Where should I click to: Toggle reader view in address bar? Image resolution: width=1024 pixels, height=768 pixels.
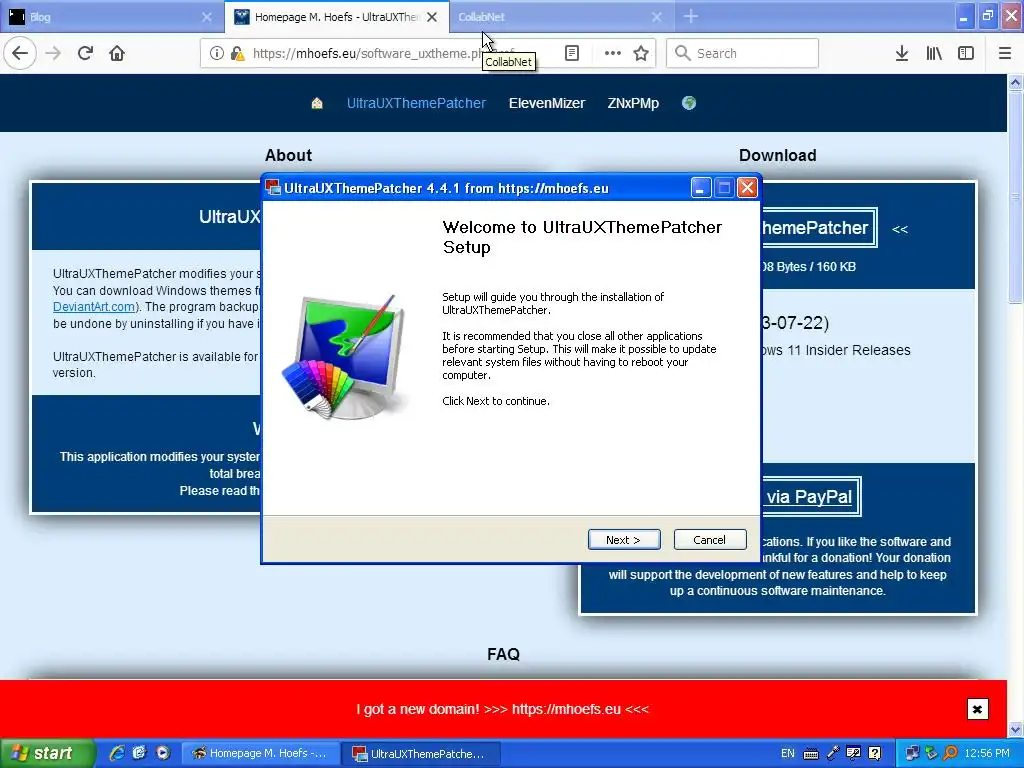(572, 54)
